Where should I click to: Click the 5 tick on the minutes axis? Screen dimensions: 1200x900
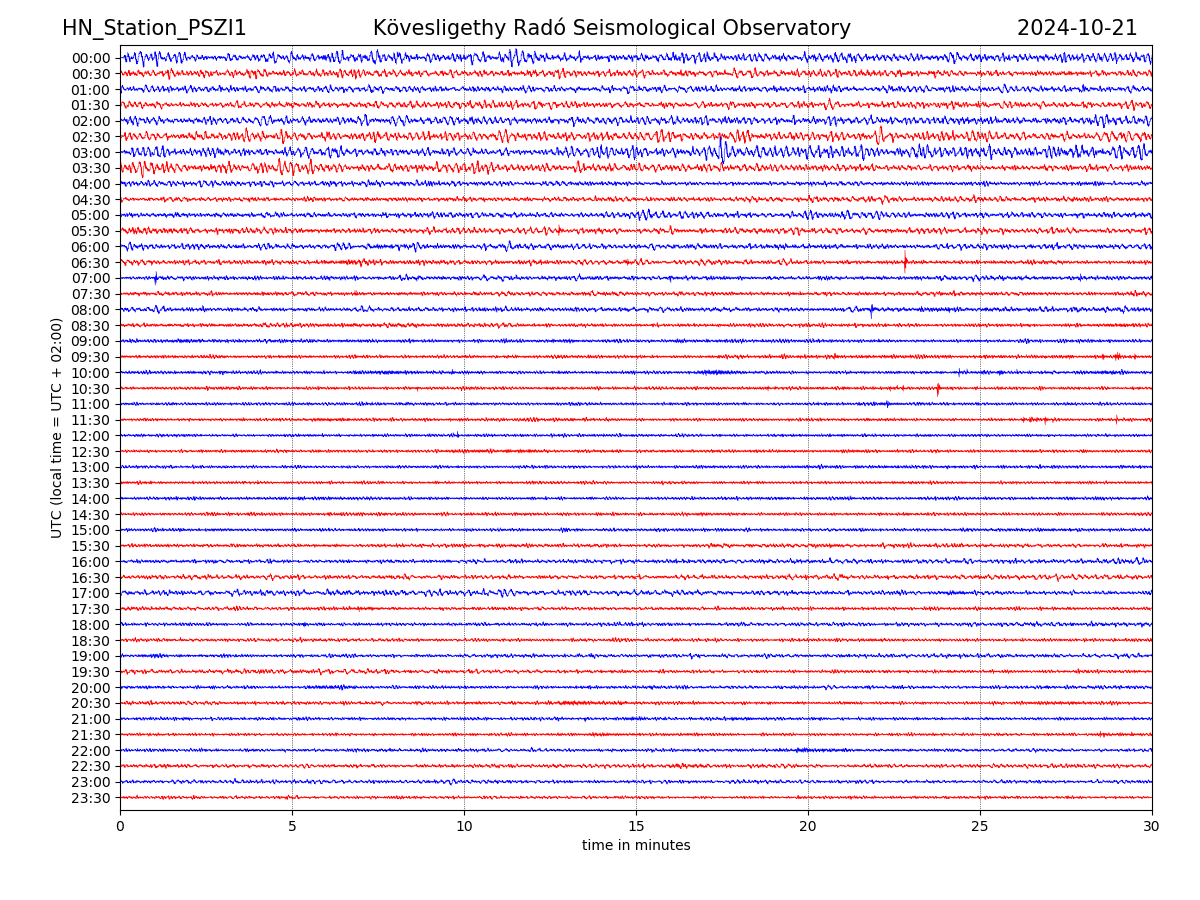click(292, 827)
